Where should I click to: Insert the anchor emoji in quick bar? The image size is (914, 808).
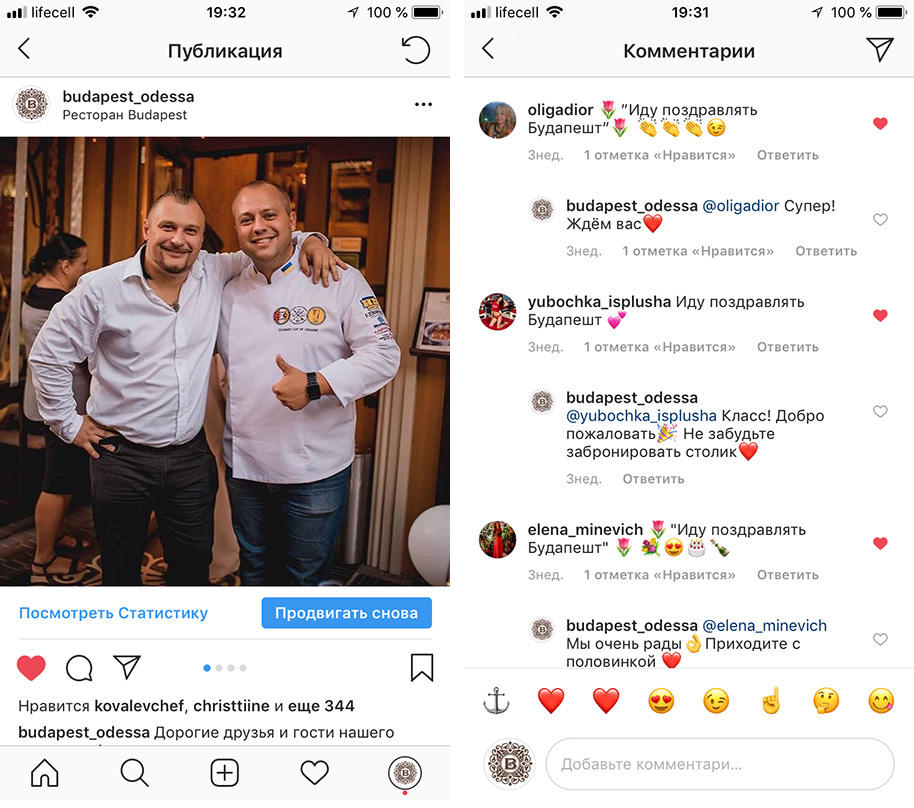[496, 700]
